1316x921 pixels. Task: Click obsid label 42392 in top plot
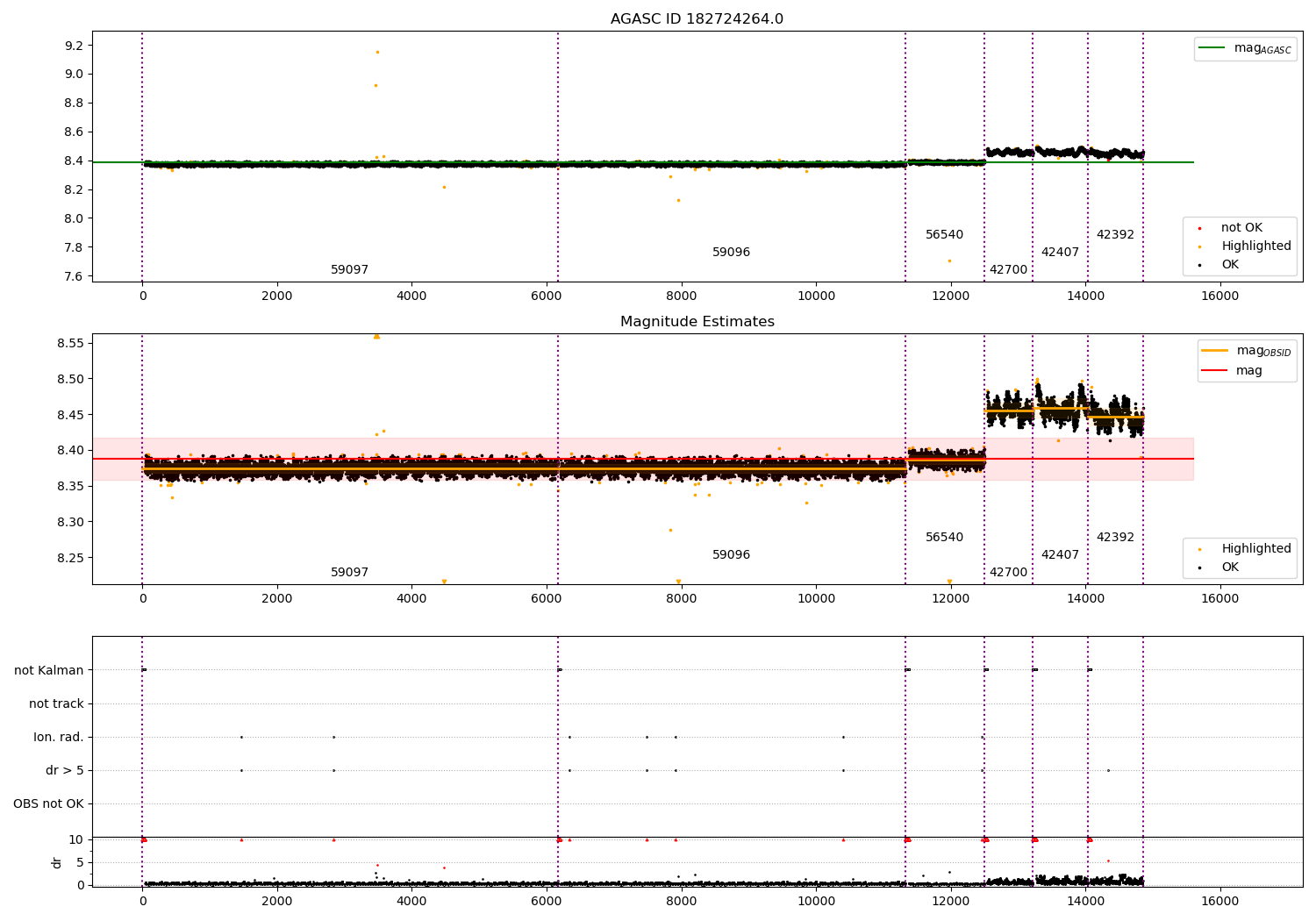click(1115, 235)
